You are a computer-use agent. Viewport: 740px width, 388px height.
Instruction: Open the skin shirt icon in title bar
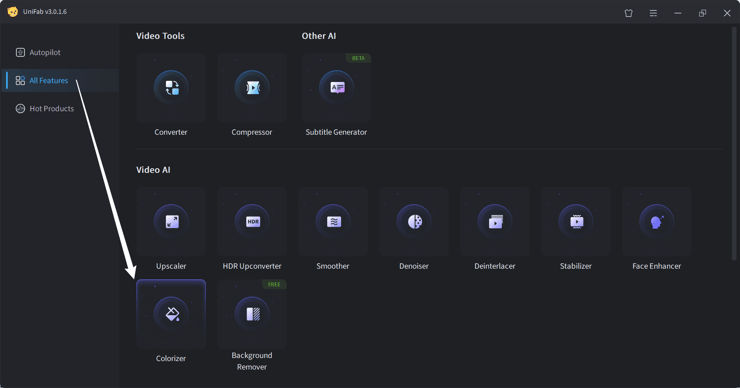pyautogui.click(x=629, y=13)
